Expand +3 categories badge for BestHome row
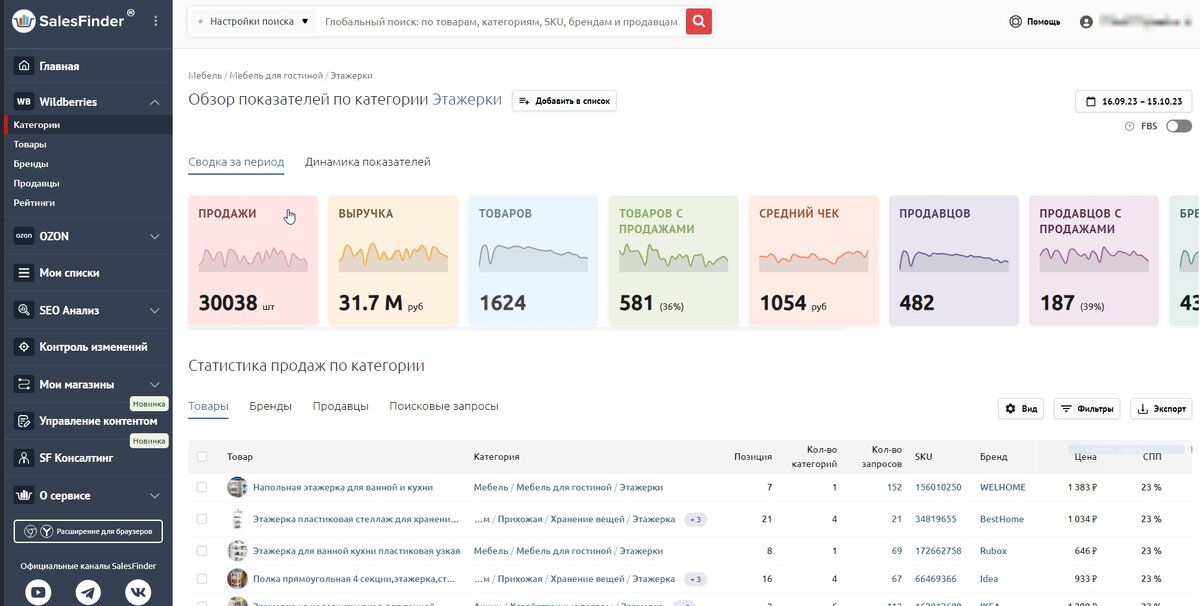This screenshot has width=1200, height=606. click(x=696, y=519)
